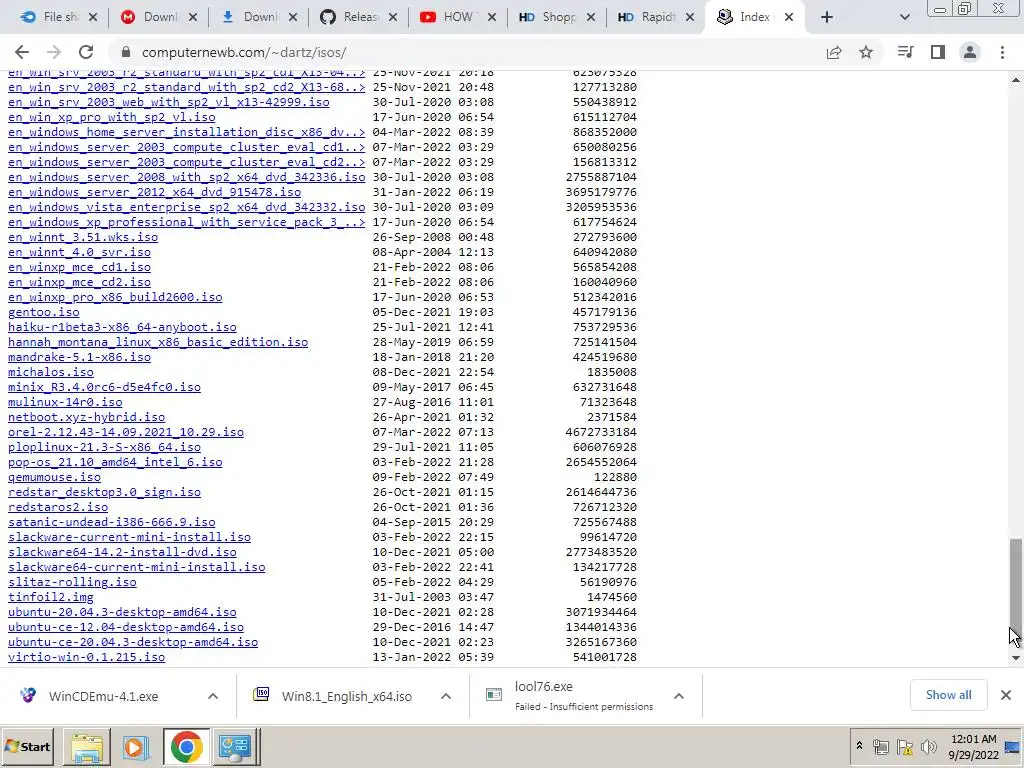Go back to the previous page
The image size is (1024, 768).
(x=22, y=52)
